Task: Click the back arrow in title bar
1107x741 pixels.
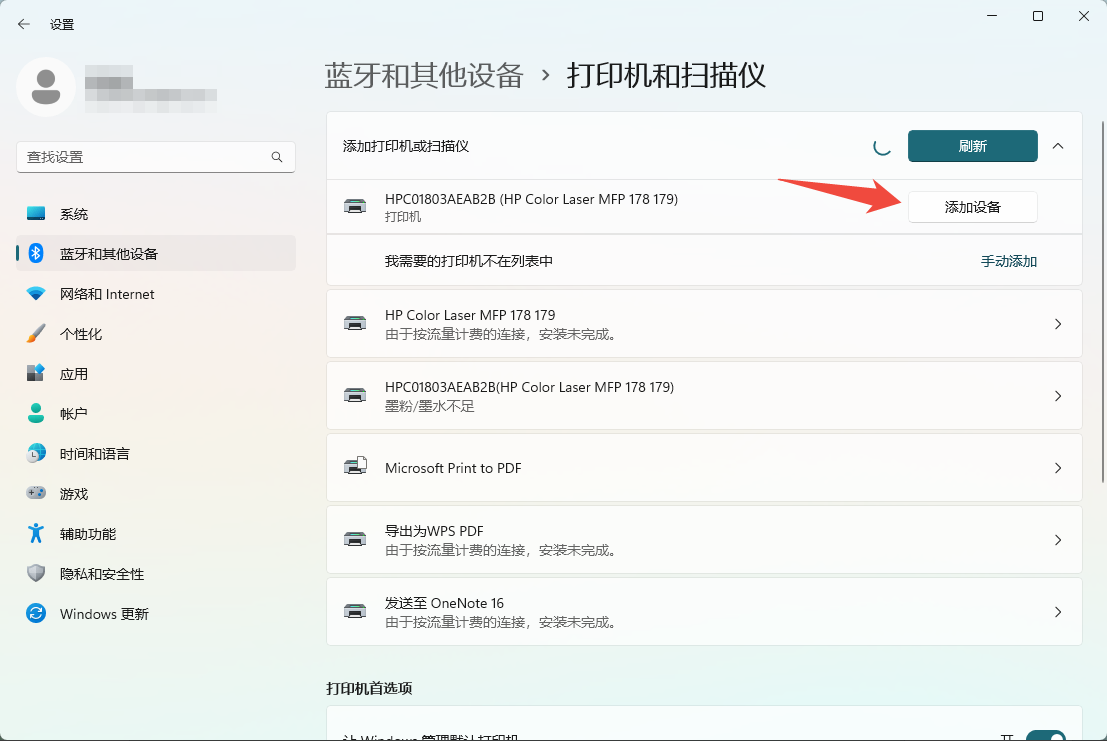Action: point(24,24)
